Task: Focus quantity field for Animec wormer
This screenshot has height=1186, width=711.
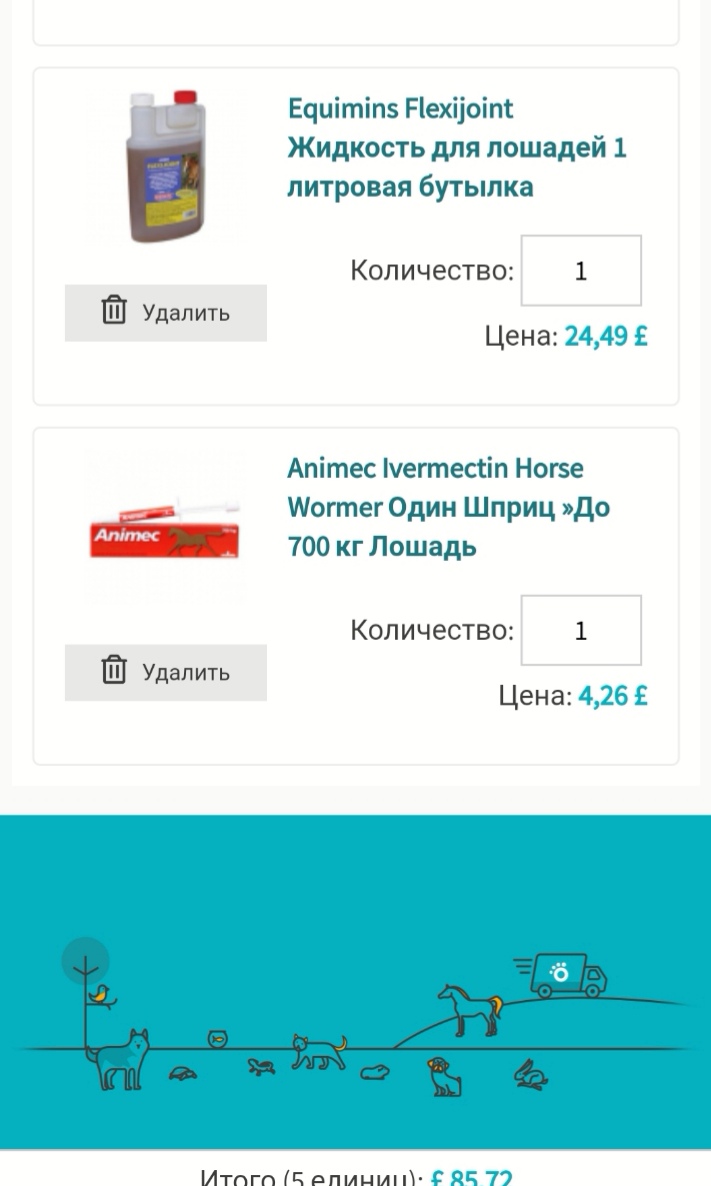Action: (x=581, y=631)
